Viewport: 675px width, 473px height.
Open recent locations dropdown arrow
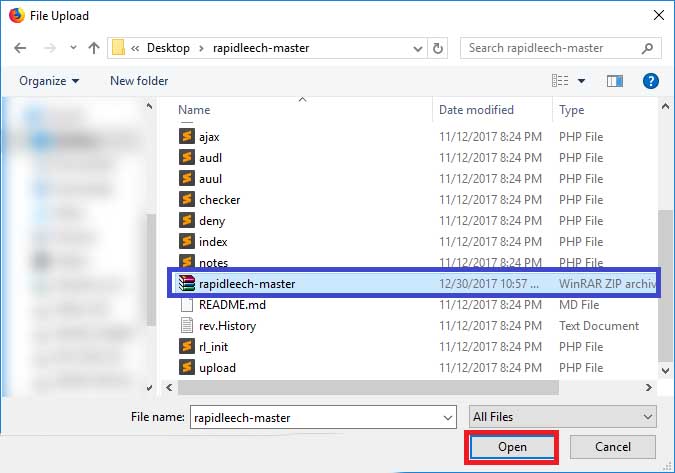pyautogui.click(x=73, y=48)
